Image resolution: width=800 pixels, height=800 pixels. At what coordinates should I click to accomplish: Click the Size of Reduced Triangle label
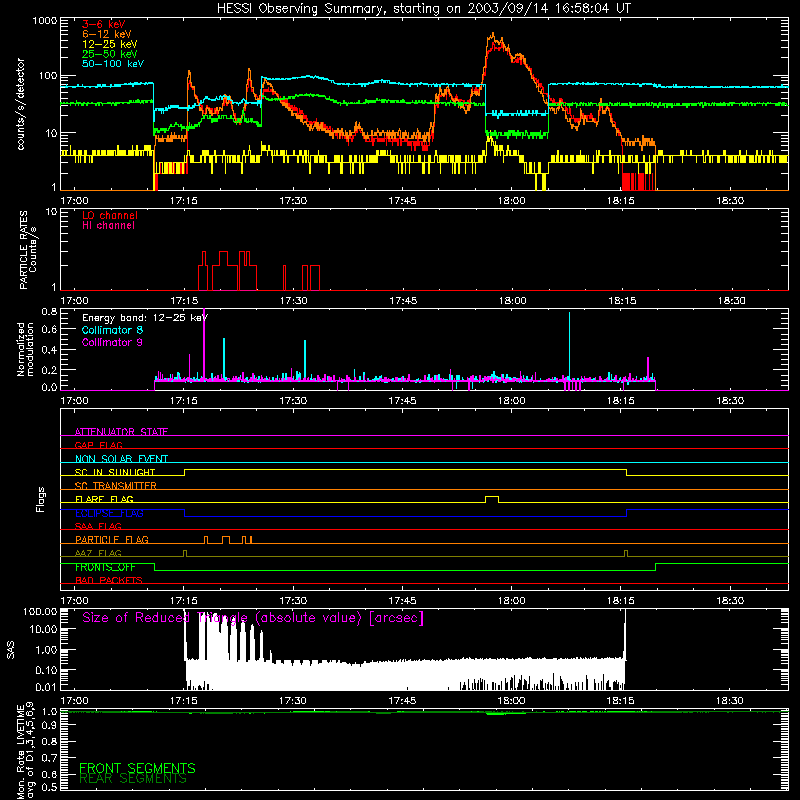tap(253, 618)
